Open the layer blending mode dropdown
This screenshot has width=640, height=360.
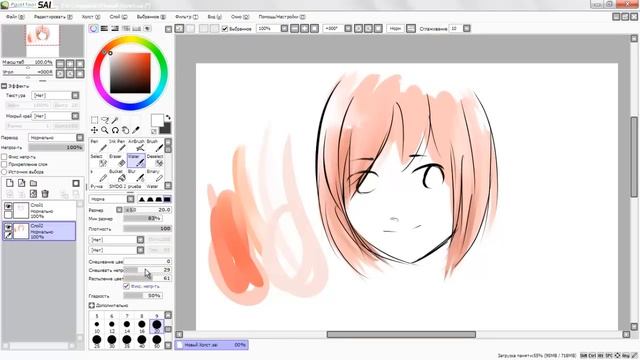(x=80, y=138)
